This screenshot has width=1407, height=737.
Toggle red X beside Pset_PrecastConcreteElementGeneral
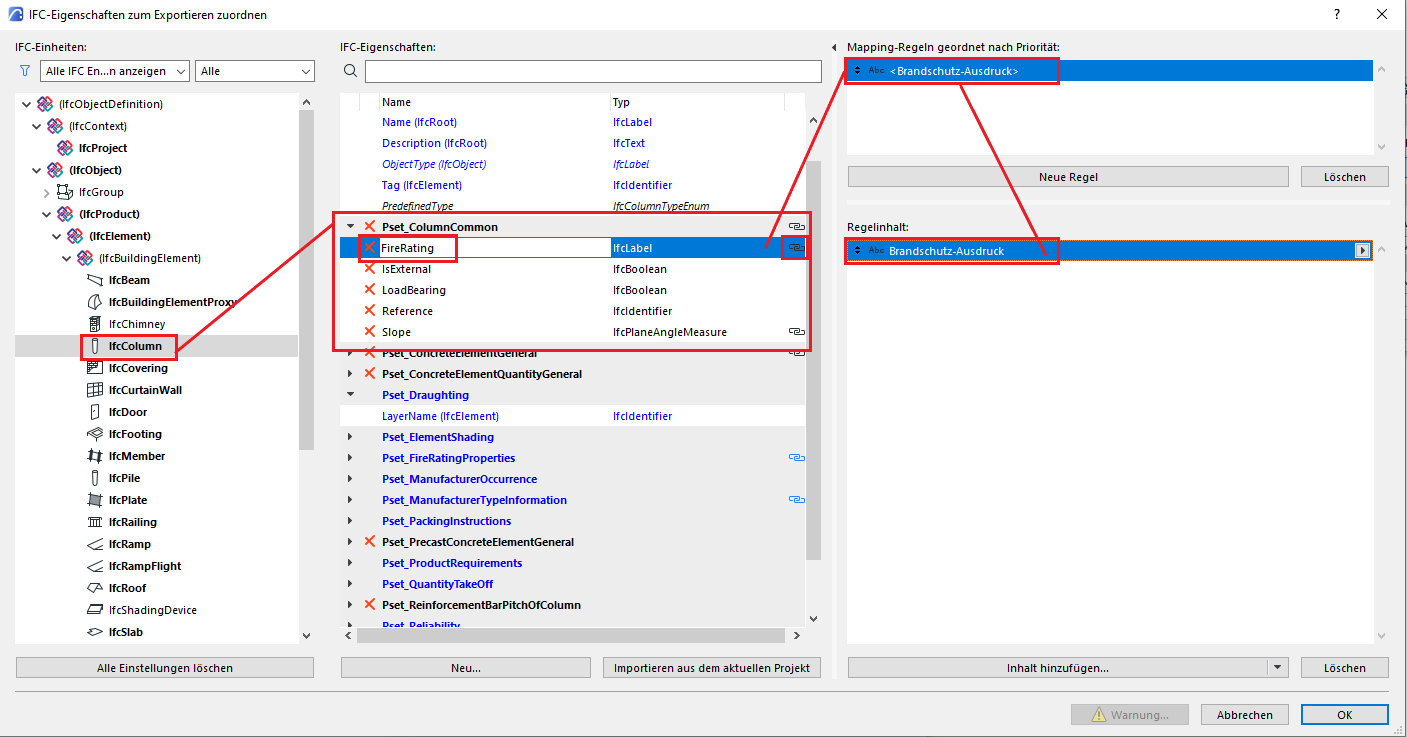(370, 542)
